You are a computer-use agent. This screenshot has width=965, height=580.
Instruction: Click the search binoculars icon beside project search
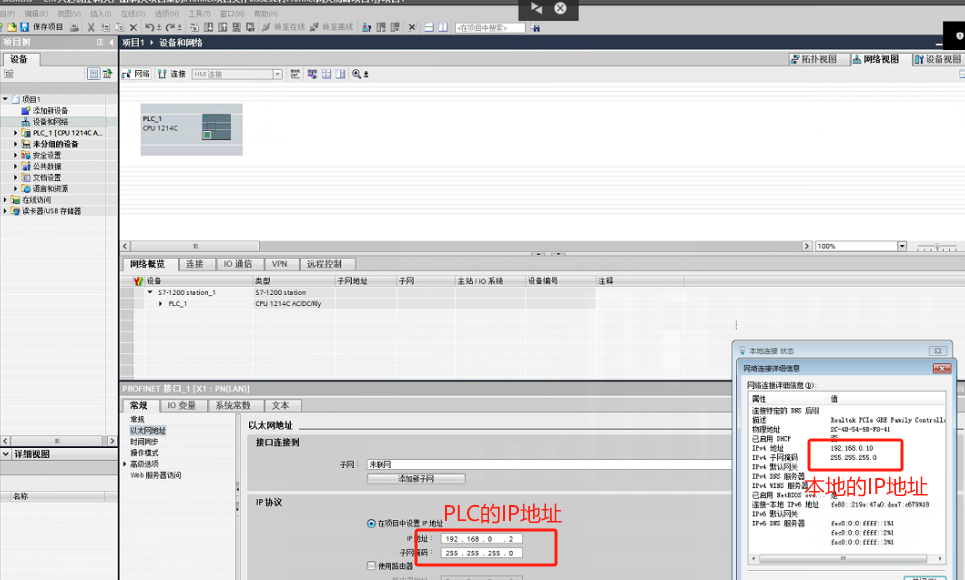pos(535,27)
